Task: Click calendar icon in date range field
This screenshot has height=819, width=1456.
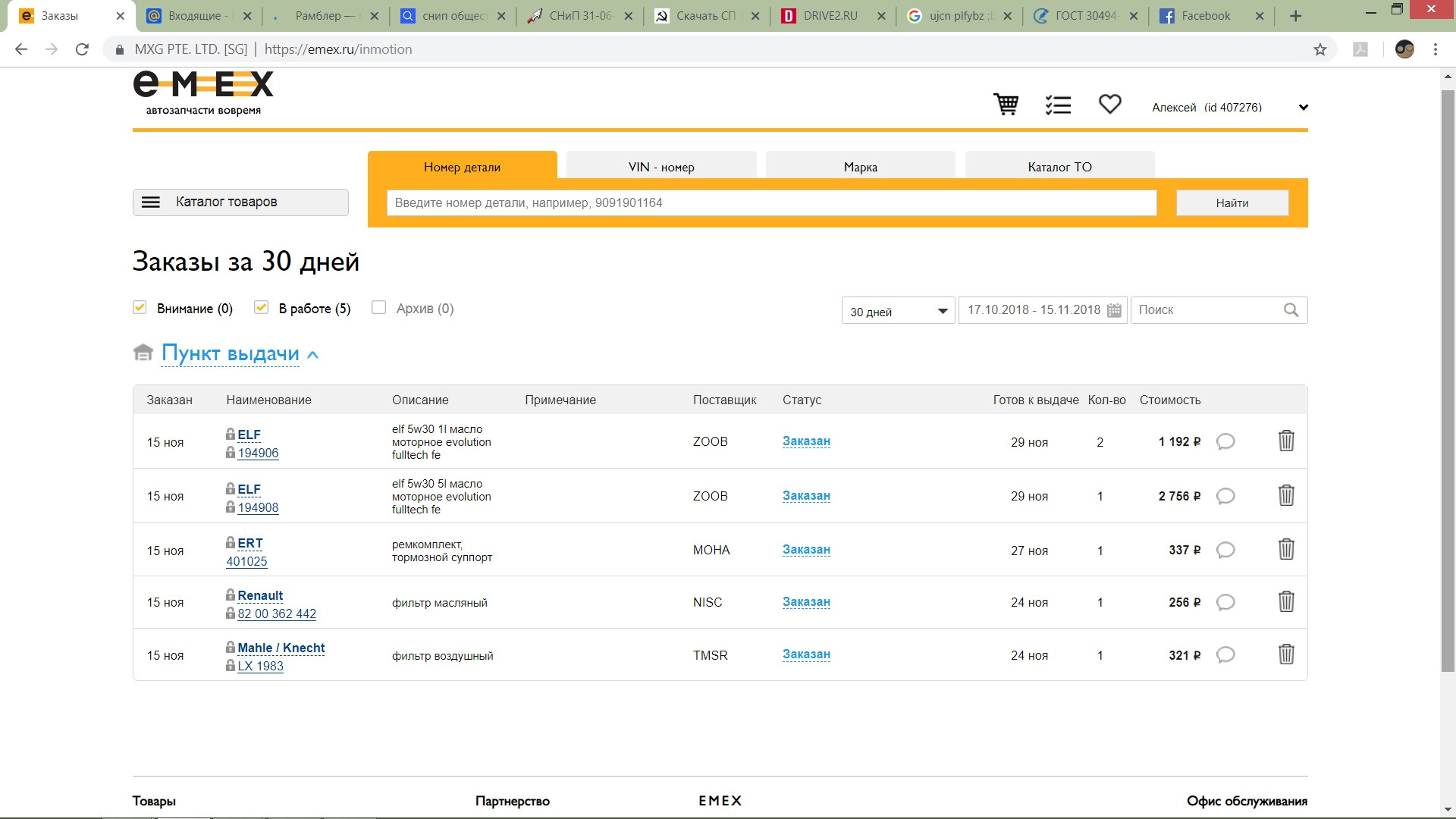Action: pyautogui.click(x=1114, y=310)
